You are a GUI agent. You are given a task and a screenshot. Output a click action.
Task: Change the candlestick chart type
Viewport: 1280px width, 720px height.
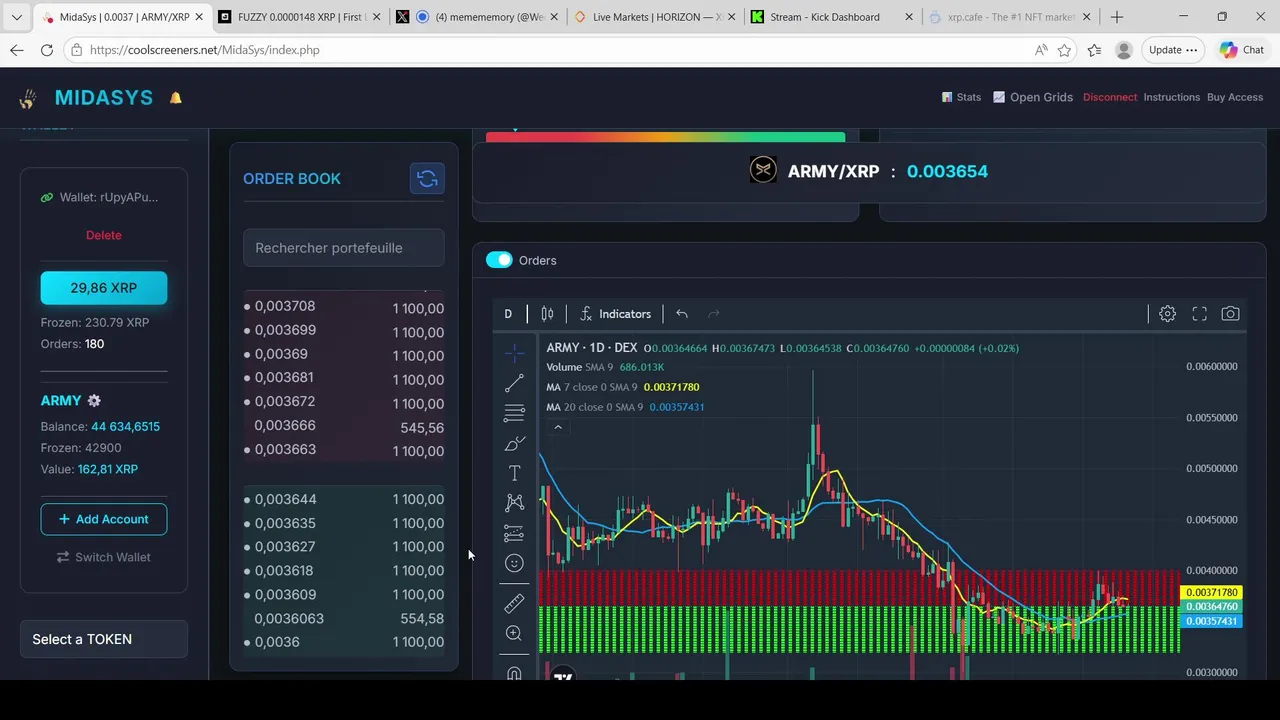547,314
